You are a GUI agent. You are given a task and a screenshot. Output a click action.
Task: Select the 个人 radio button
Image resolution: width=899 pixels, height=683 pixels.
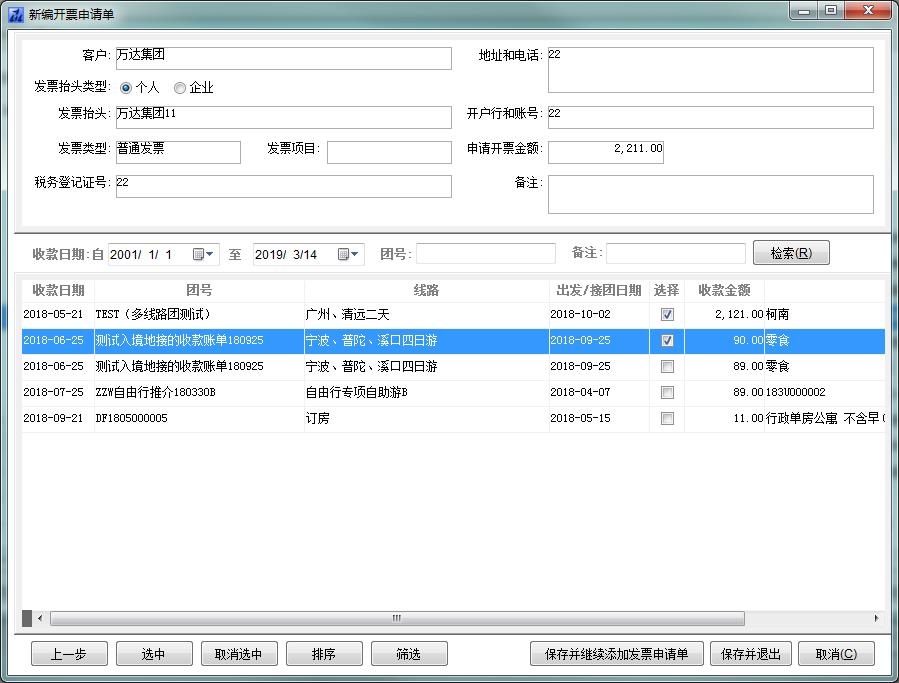[126, 88]
